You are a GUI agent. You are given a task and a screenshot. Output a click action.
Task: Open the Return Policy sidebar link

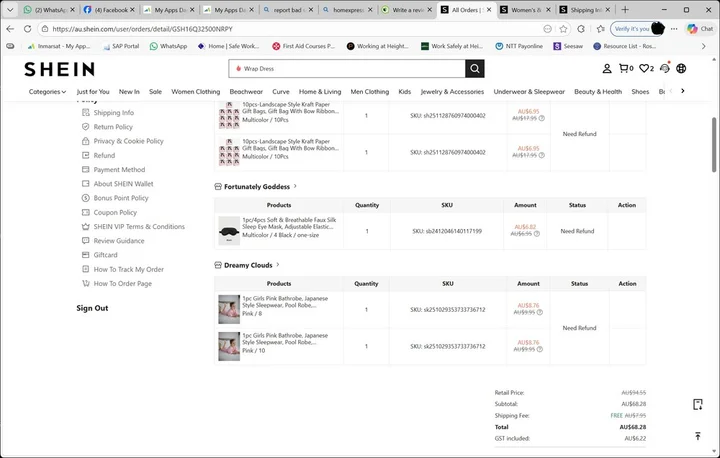pos(113,127)
